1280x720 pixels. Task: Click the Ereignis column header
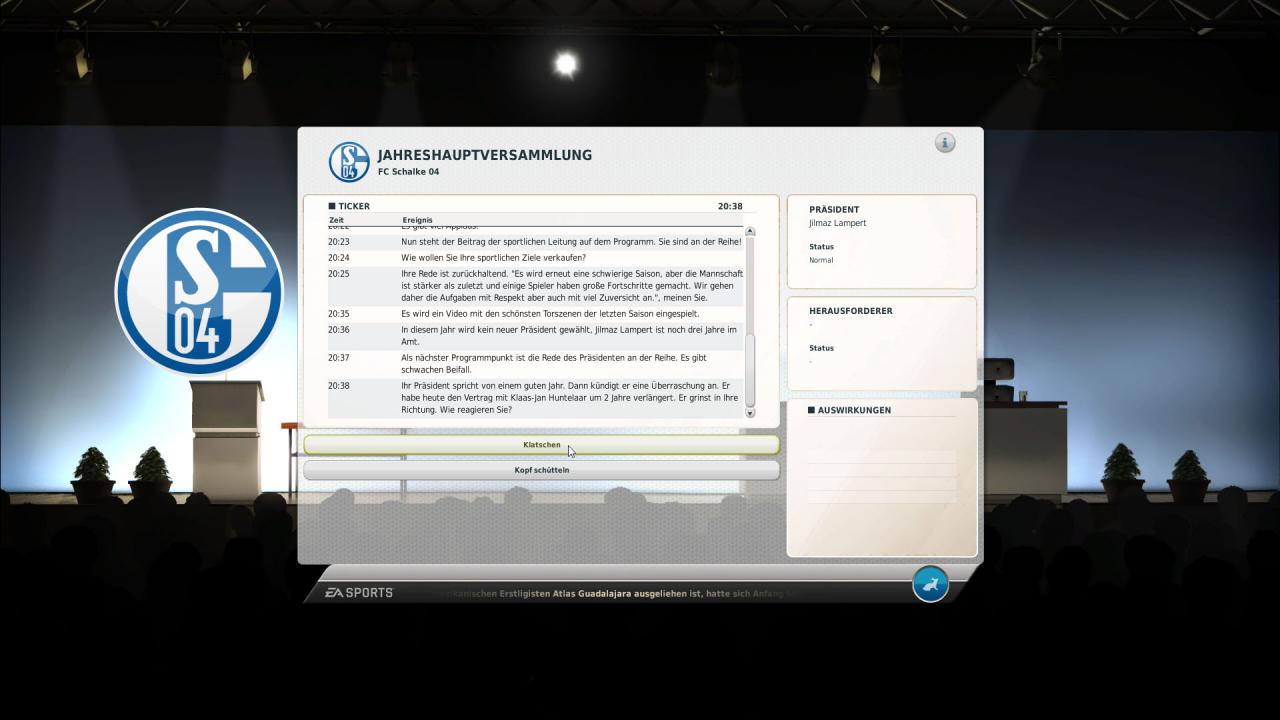[x=418, y=220]
